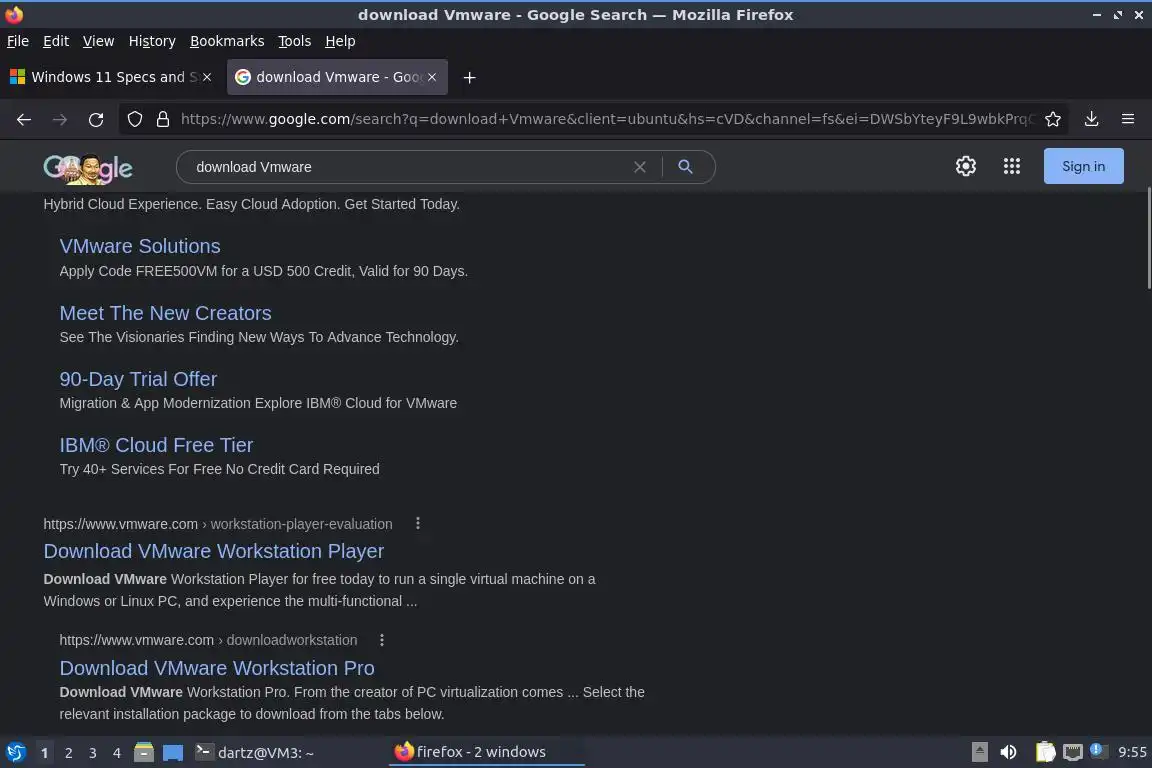Image resolution: width=1152 pixels, height=768 pixels.
Task: Open Google quick settings gear
Action: (965, 166)
